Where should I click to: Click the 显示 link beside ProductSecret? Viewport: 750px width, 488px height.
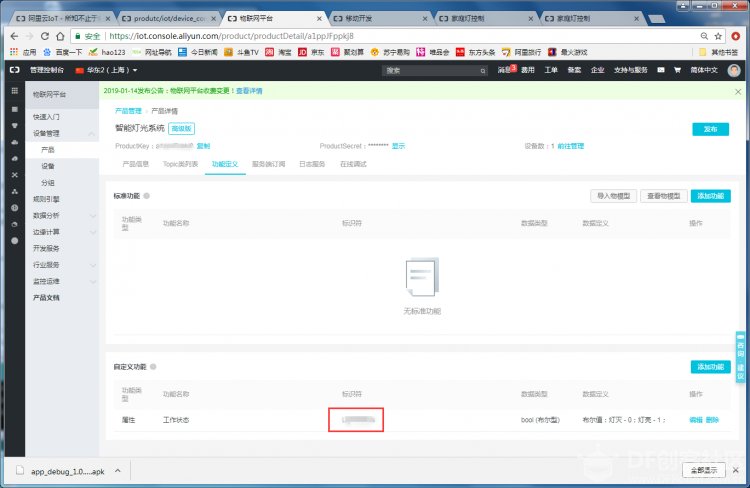coord(398,146)
